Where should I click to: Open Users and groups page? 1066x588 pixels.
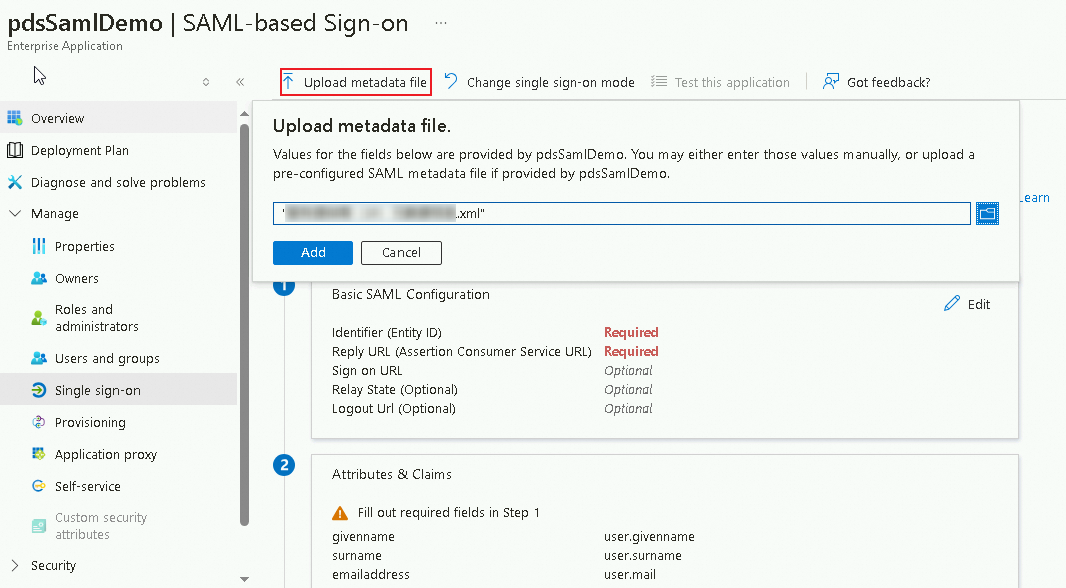107,358
